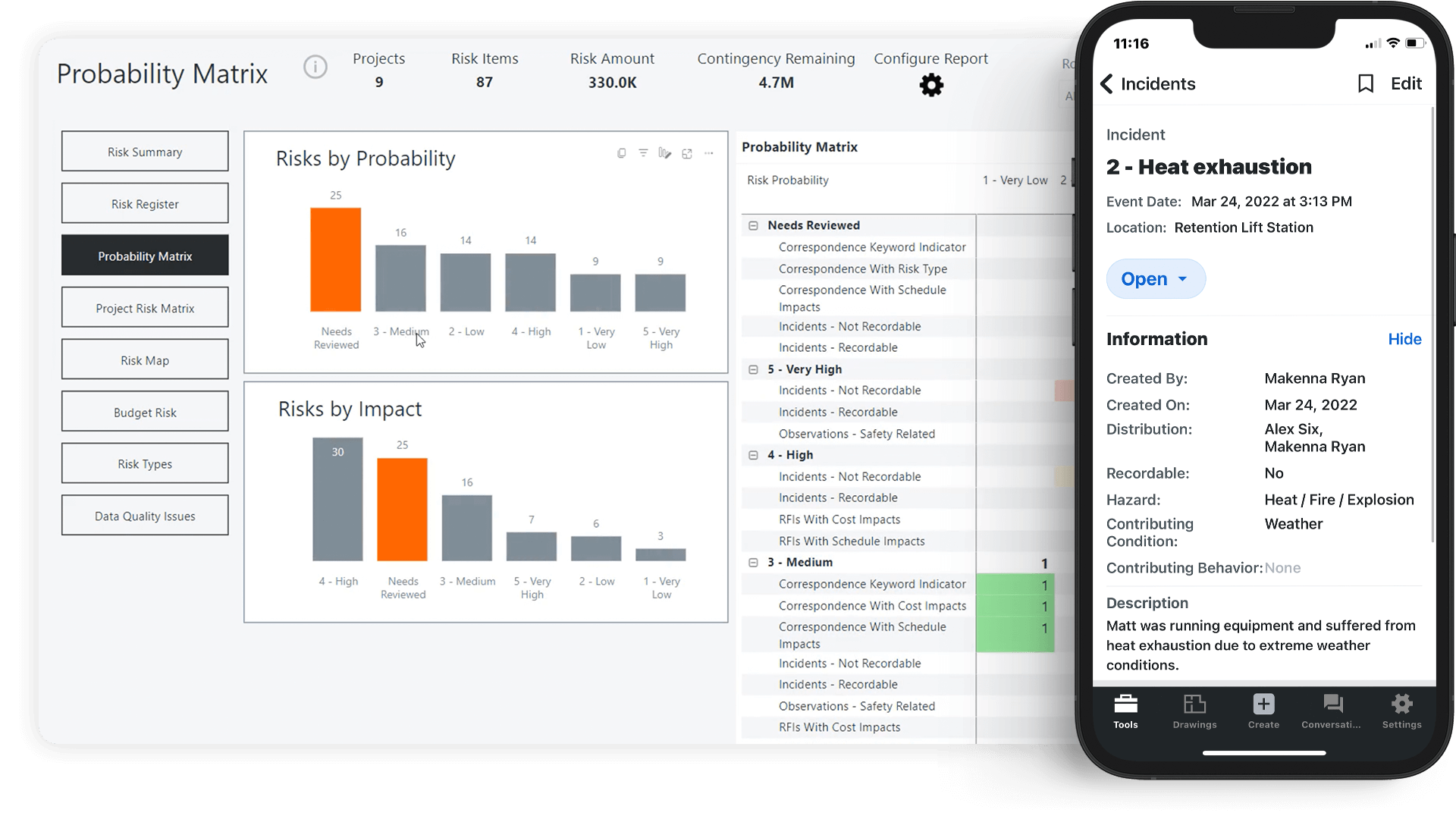
Task: Collapse the 4 - High matrix group
Action: pyautogui.click(x=753, y=455)
